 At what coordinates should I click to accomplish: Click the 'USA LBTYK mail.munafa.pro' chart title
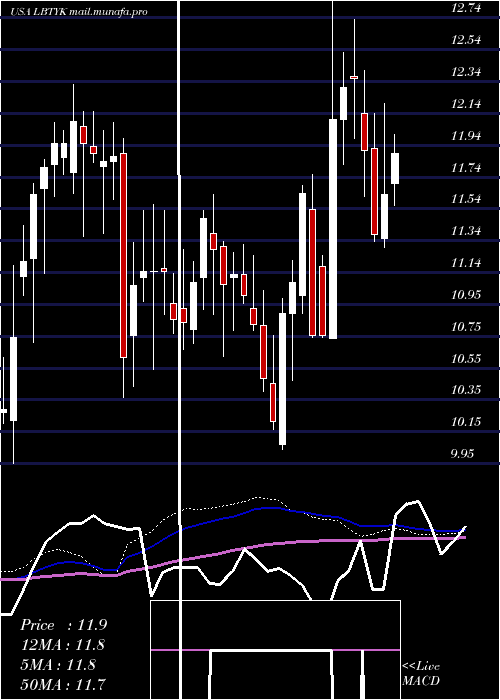click(x=79, y=12)
